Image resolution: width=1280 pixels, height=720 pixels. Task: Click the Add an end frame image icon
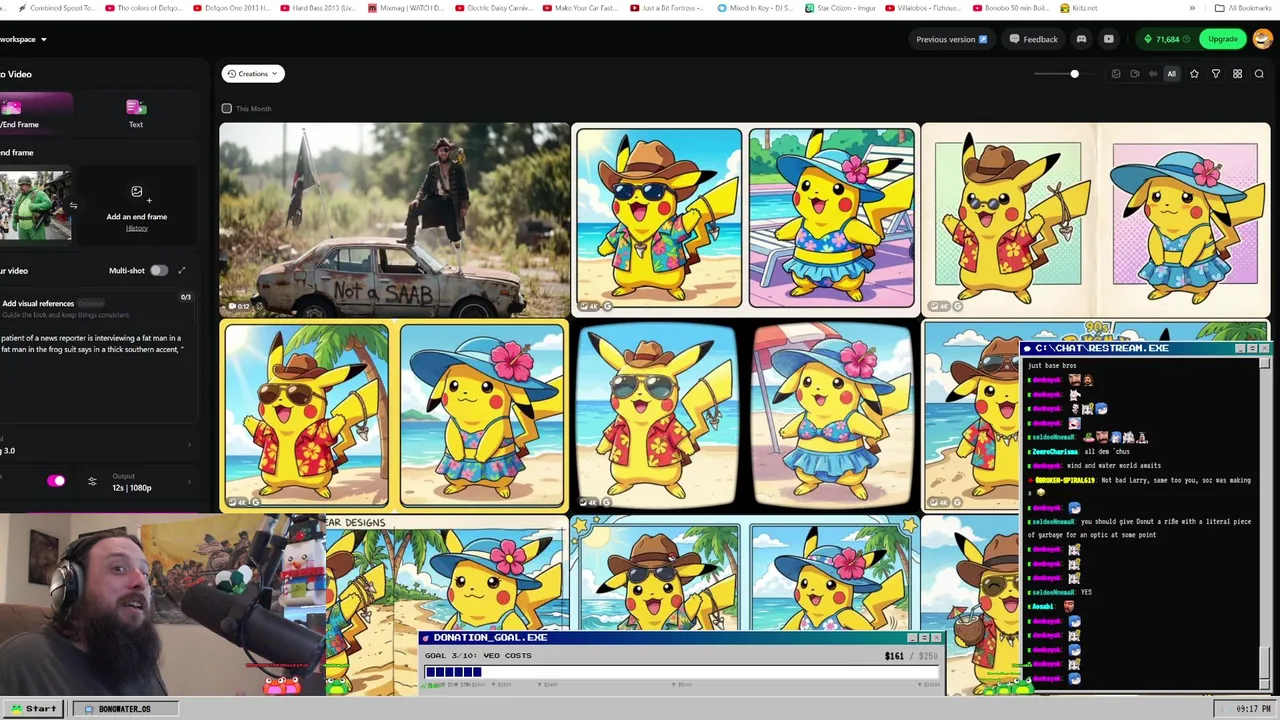pyautogui.click(x=137, y=192)
